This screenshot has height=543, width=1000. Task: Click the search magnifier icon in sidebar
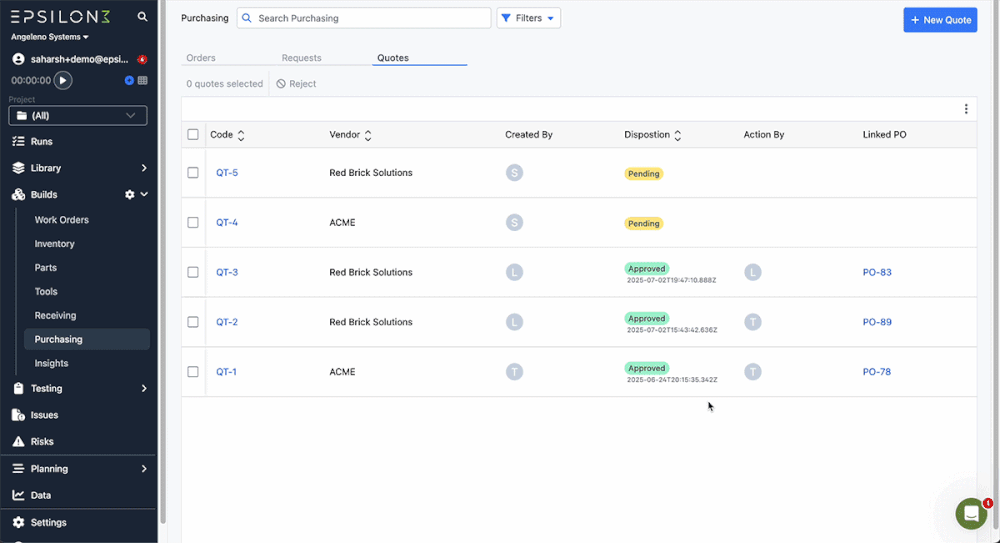(x=142, y=17)
